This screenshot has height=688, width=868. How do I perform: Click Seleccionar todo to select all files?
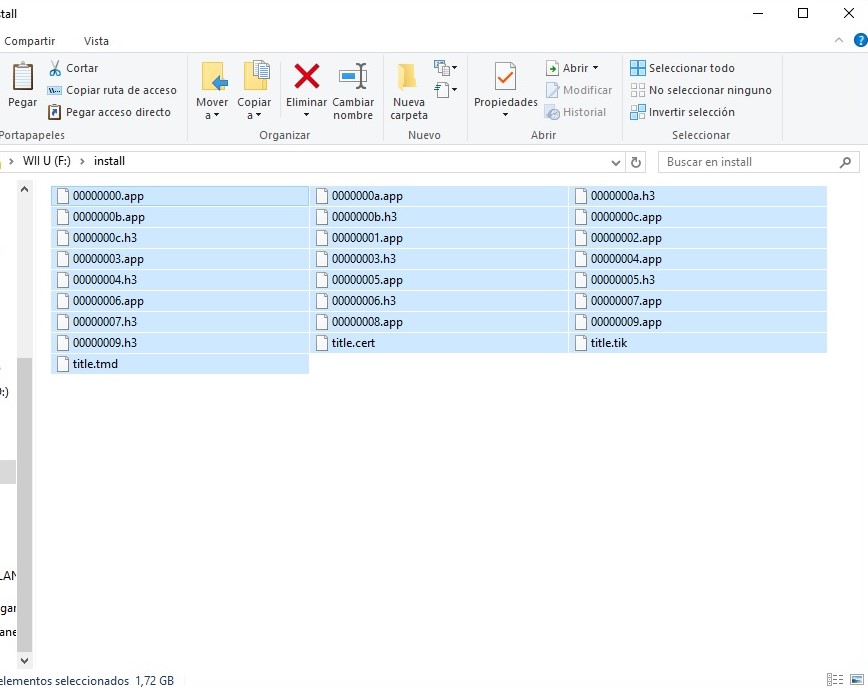(x=692, y=67)
